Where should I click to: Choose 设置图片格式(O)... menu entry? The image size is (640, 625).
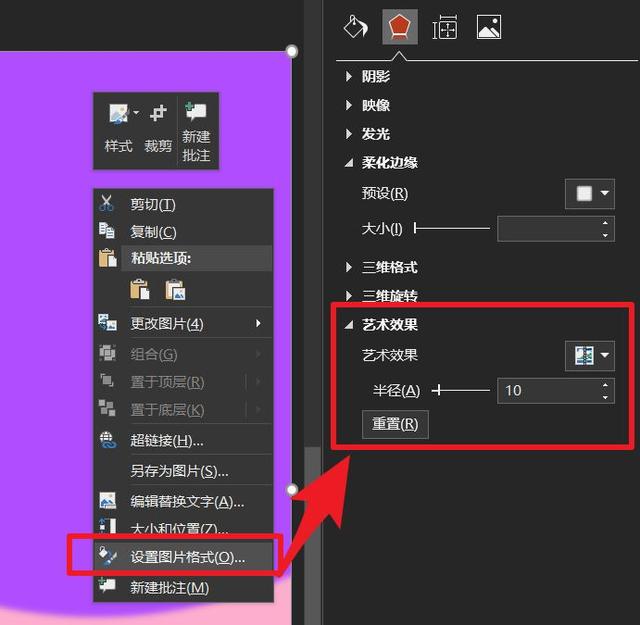click(183, 556)
